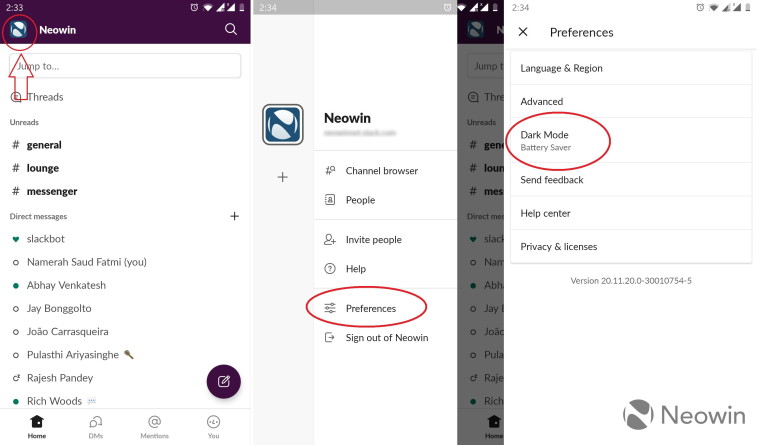
Task: Open search with the magnifier icon
Action: [231, 29]
